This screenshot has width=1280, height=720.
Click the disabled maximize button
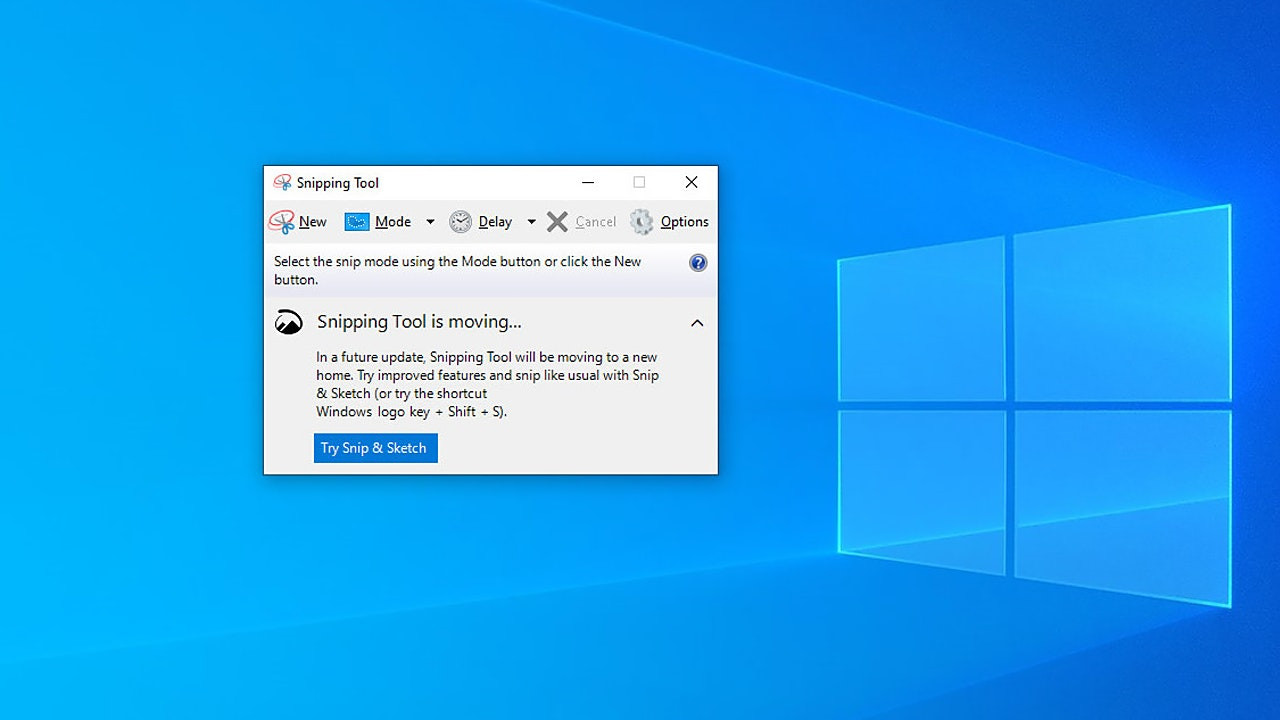(x=639, y=182)
